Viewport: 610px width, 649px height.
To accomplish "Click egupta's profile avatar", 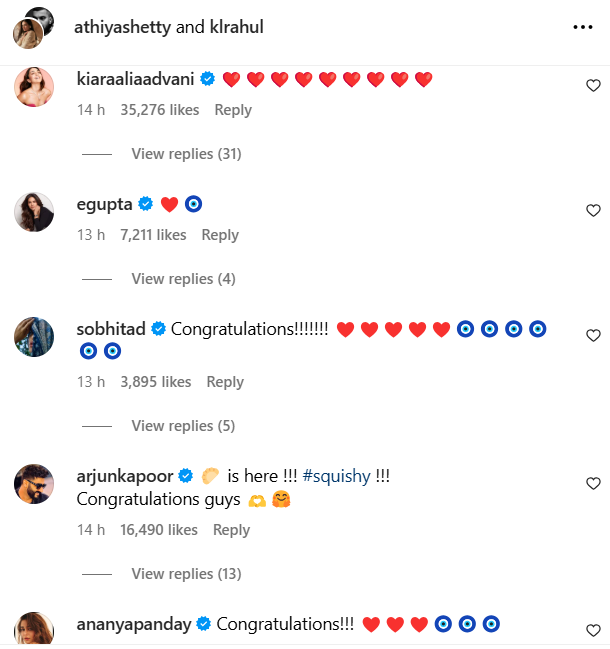I will 33,212.
